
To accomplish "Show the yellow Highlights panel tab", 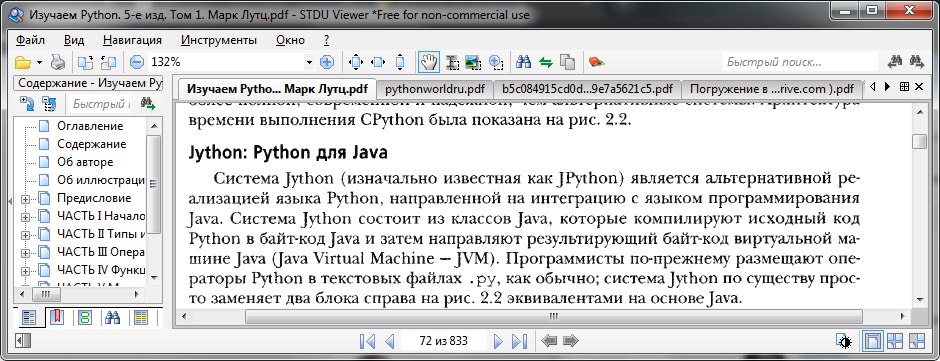I will (141, 317).
